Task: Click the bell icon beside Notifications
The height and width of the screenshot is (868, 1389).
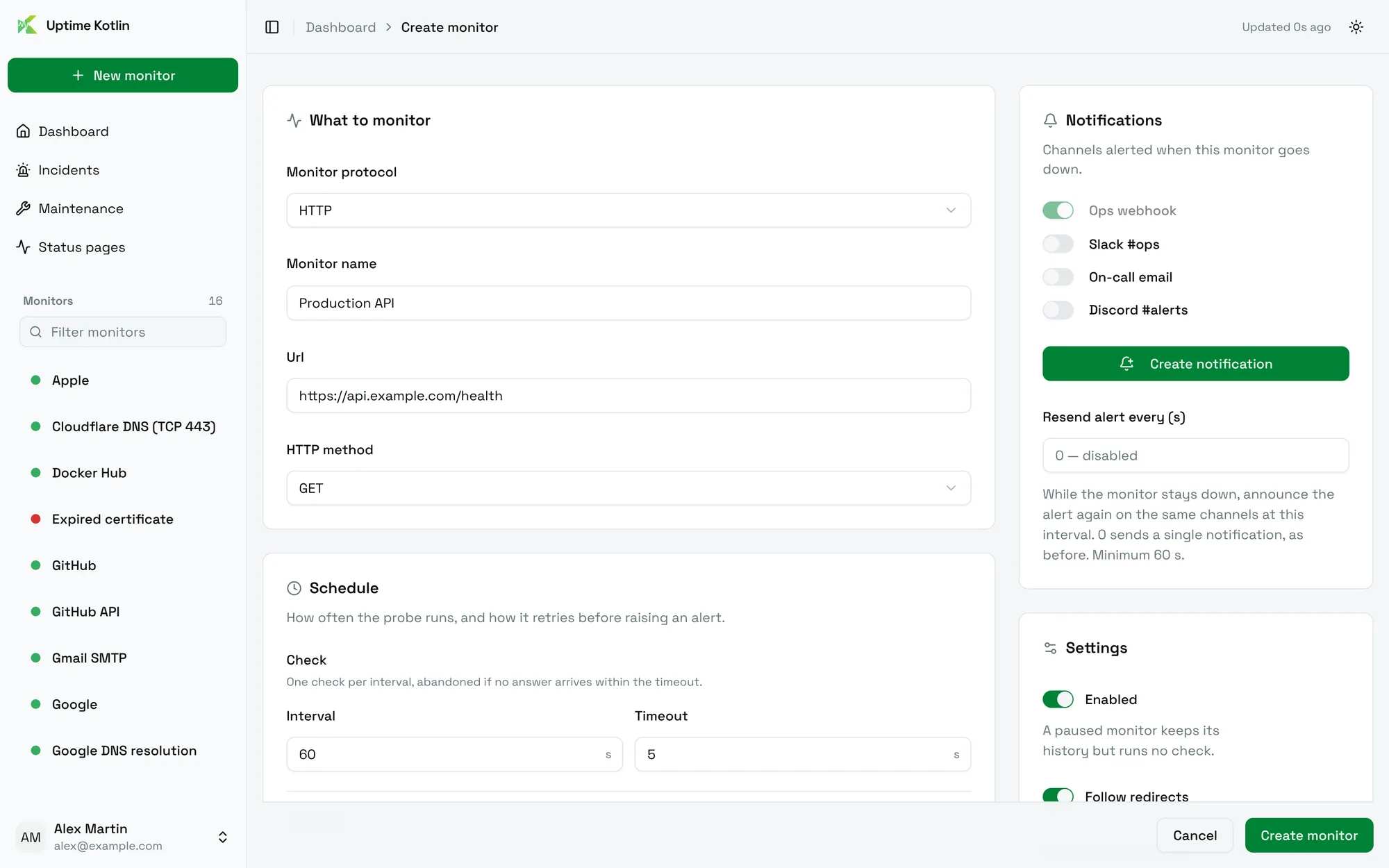Action: (1050, 120)
